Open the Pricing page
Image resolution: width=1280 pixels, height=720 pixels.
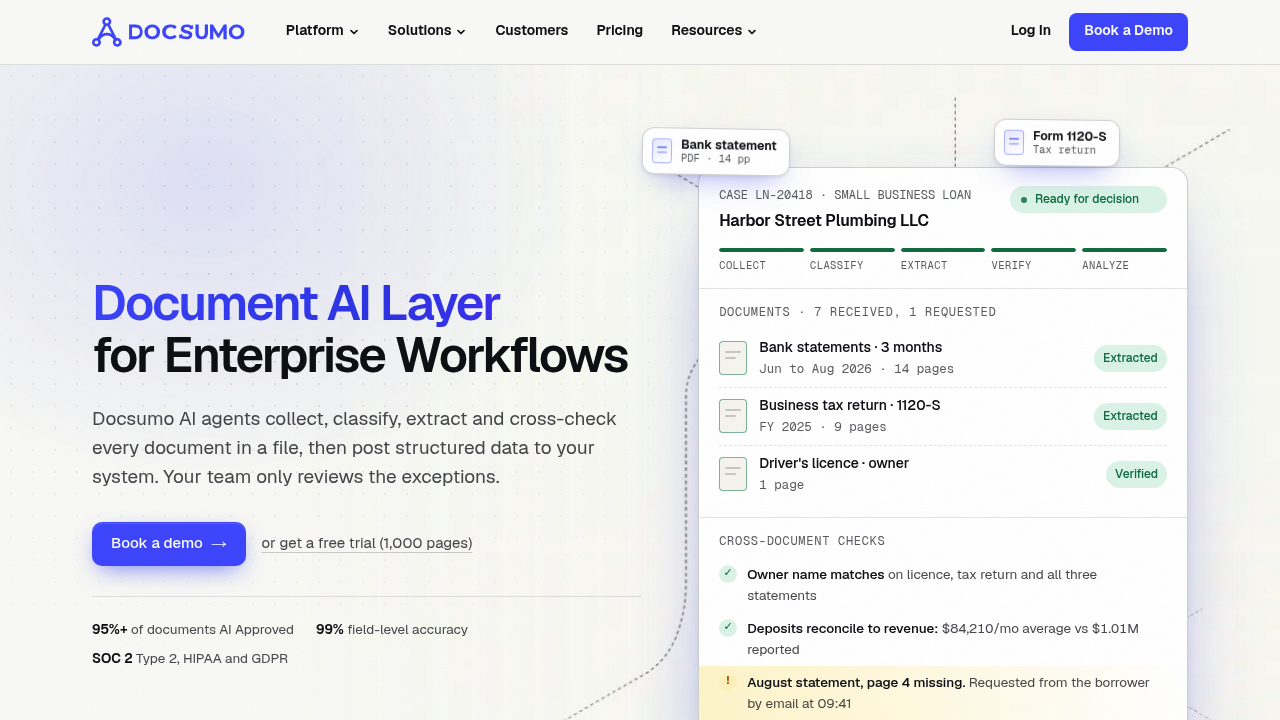click(x=620, y=31)
